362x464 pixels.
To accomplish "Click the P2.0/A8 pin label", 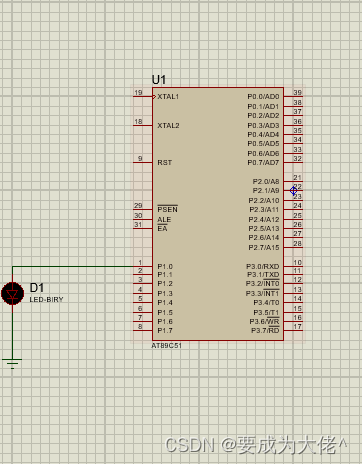I will point(266,181).
